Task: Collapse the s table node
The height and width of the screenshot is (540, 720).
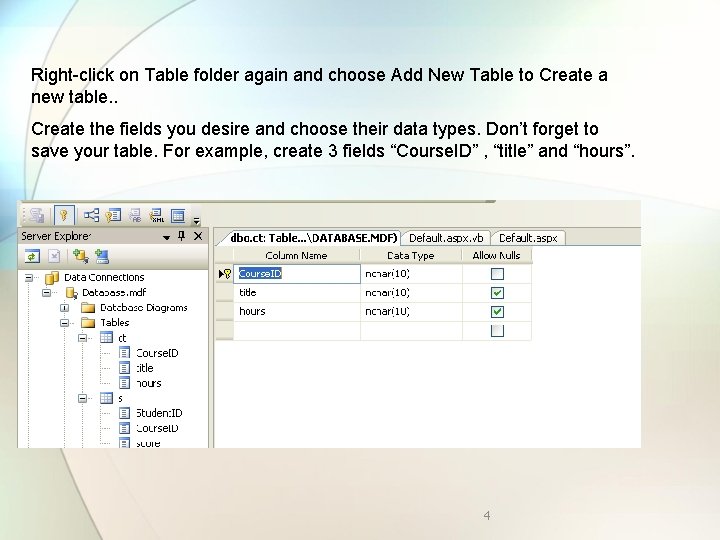Action: [83, 398]
